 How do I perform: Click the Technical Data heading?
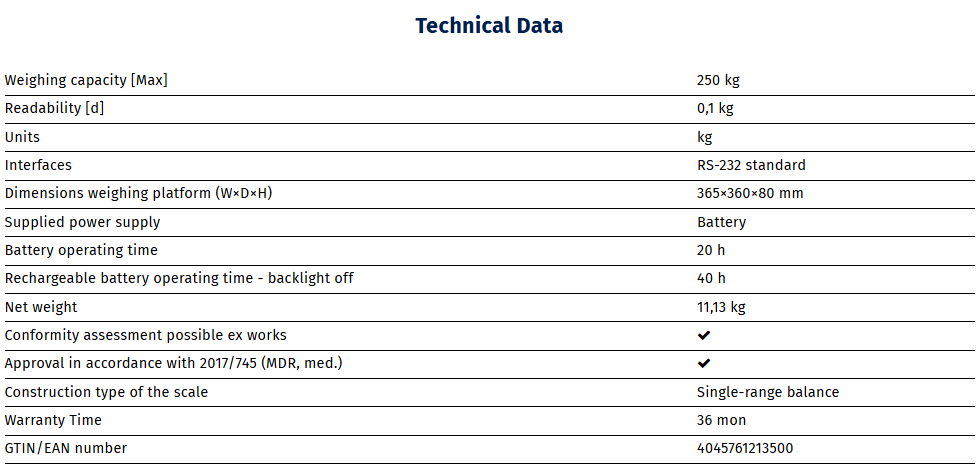pyautogui.click(x=489, y=26)
